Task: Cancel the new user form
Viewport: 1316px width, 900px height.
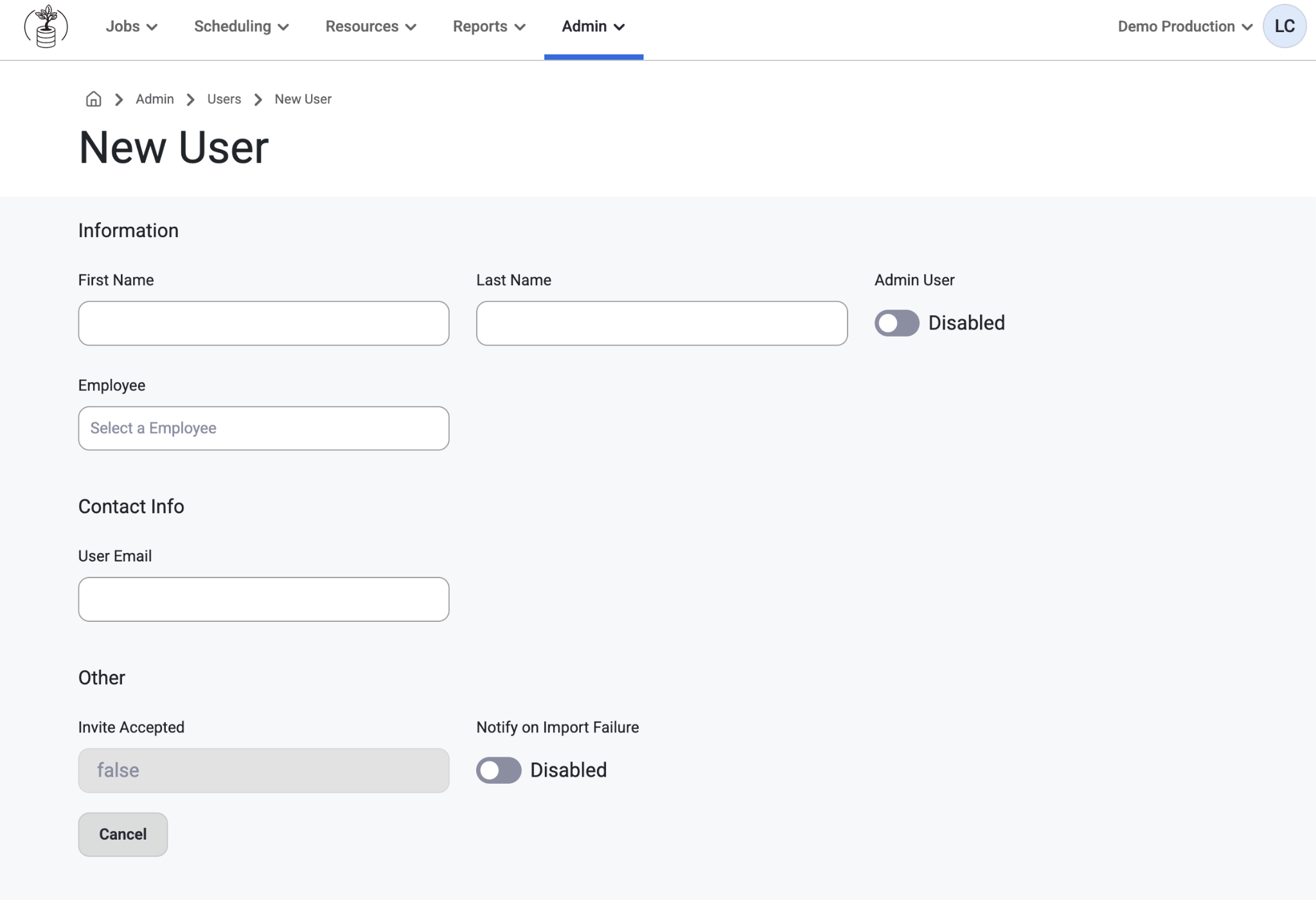Action: click(123, 834)
